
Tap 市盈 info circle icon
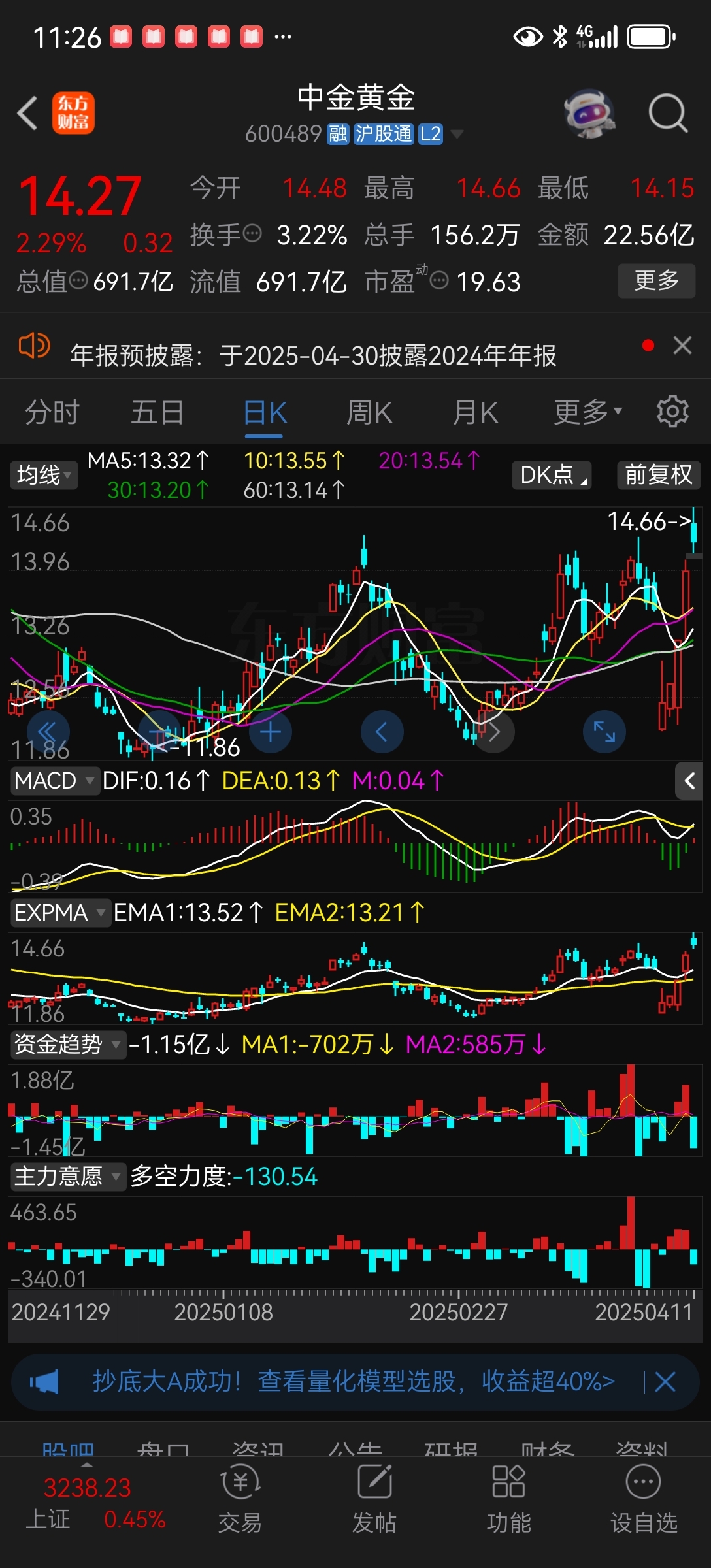tap(439, 281)
